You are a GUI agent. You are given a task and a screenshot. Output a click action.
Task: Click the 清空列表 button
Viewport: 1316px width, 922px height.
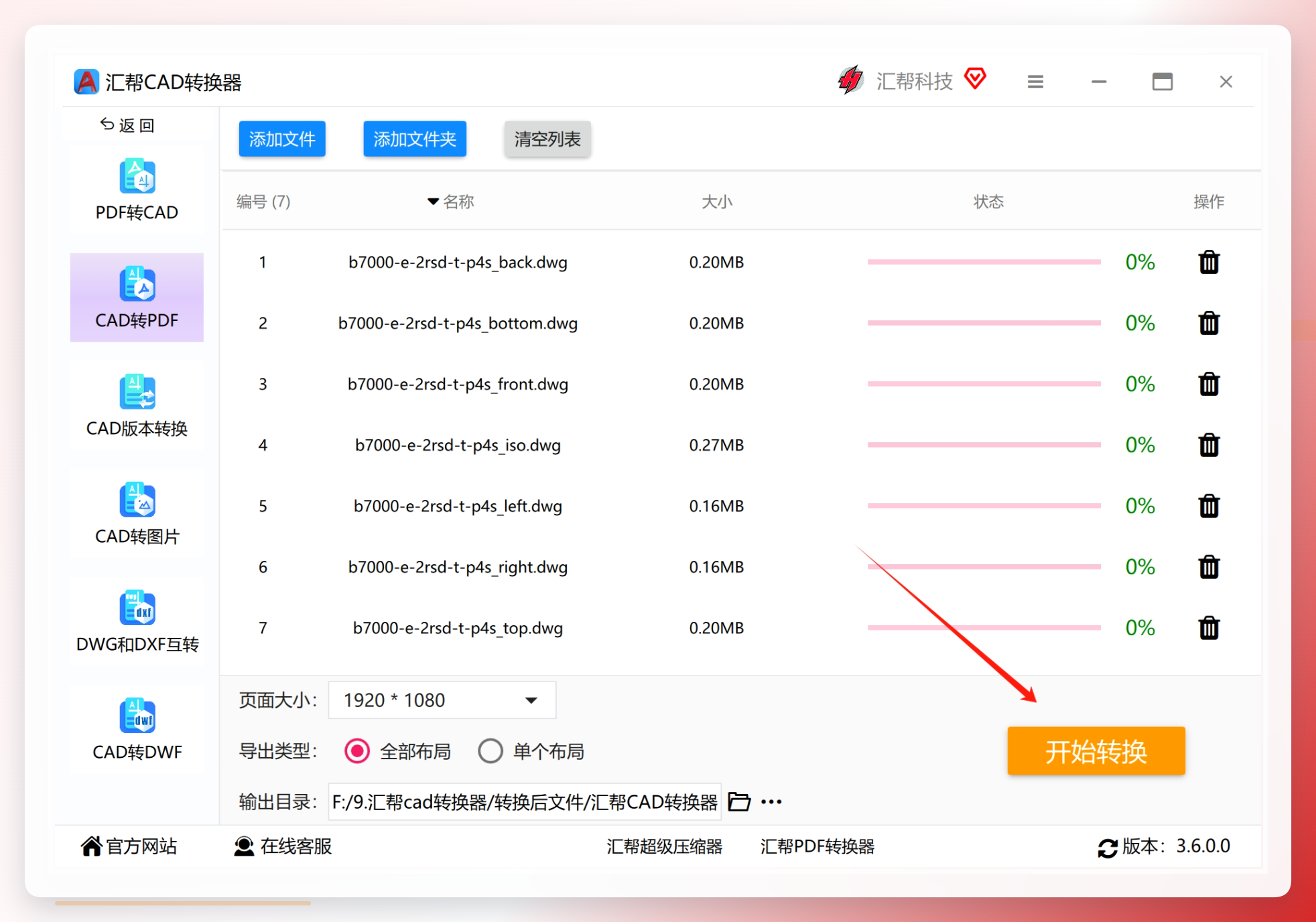[x=547, y=139]
